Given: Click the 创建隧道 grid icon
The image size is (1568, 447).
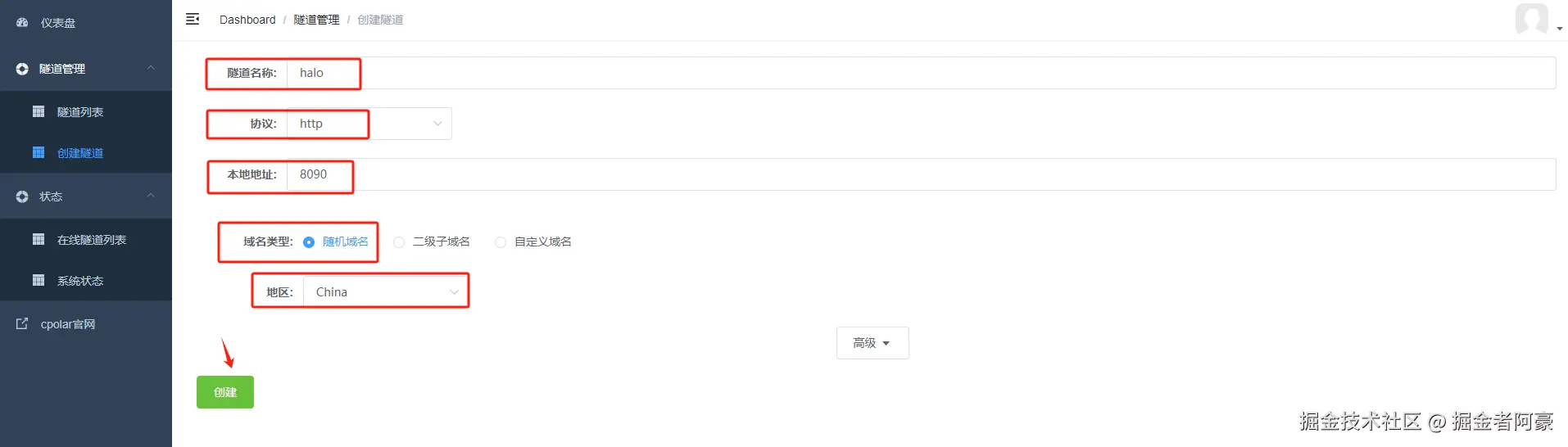Looking at the screenshot, I should coord(39,152).
